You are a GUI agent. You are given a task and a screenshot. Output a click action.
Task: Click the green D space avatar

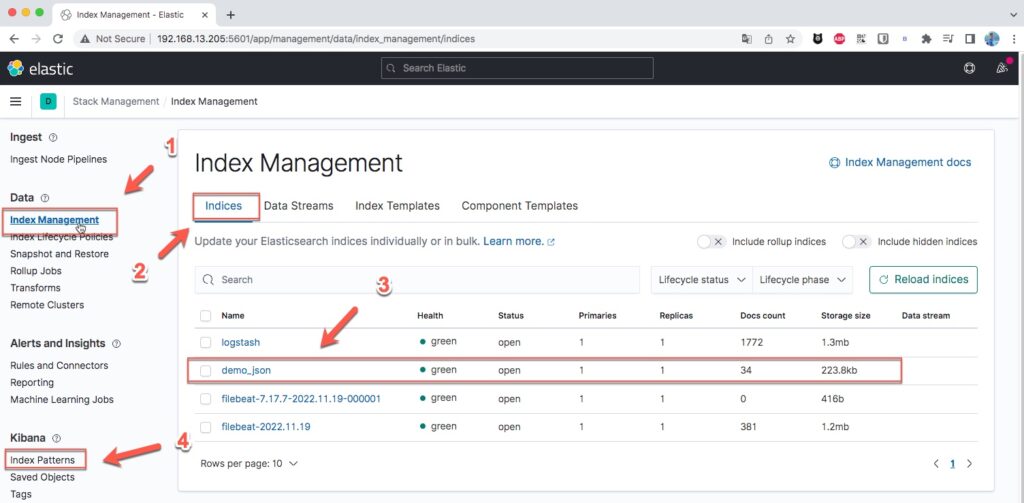48,101
